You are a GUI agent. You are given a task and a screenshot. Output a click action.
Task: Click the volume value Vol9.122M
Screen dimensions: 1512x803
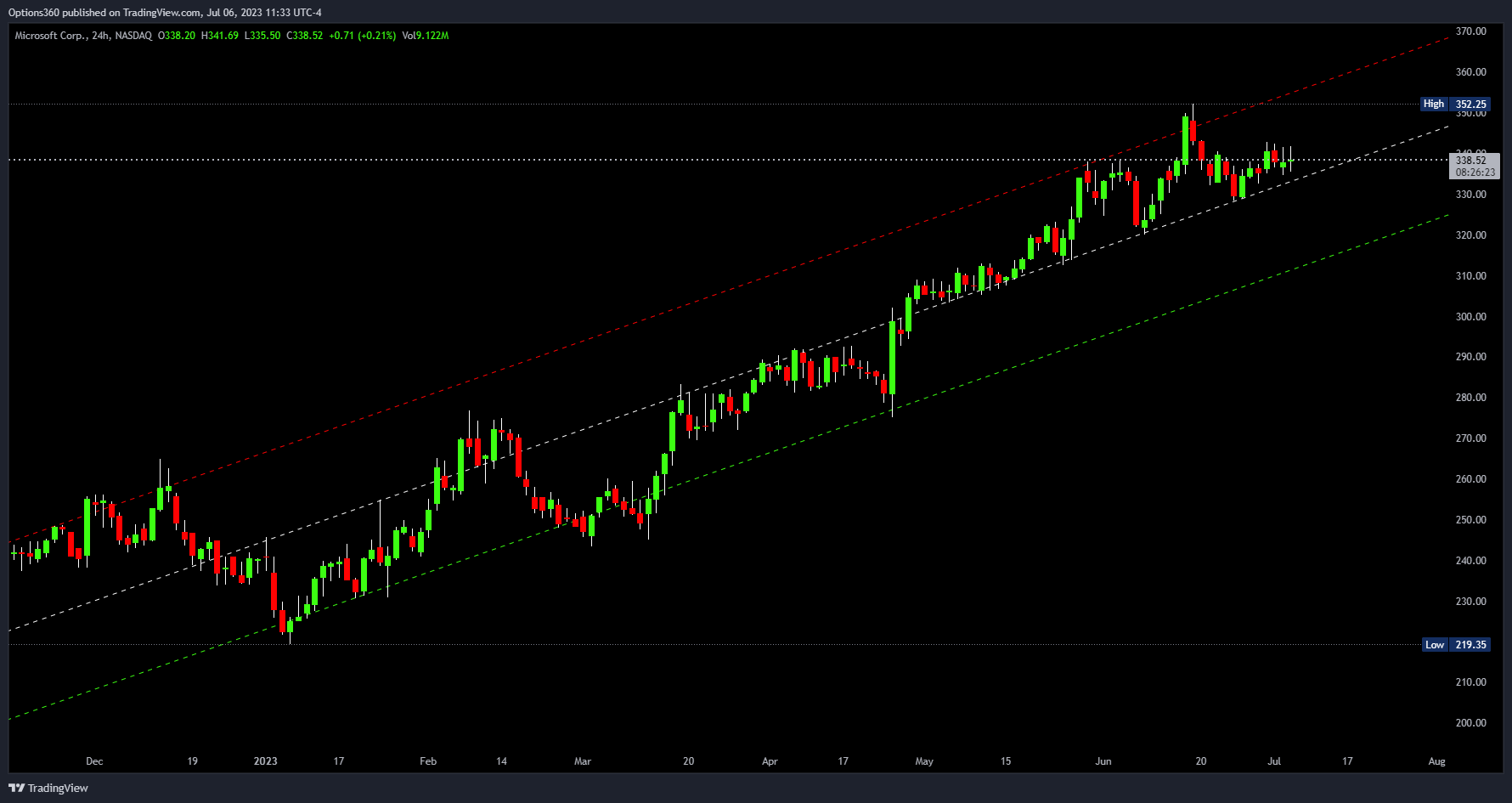pos(426,36)
